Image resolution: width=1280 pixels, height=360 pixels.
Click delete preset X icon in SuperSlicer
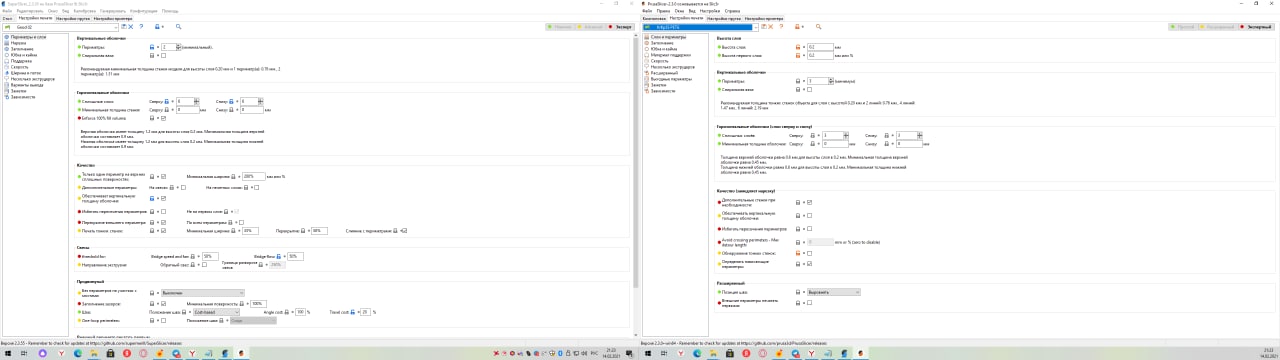[x=131, y=27]
